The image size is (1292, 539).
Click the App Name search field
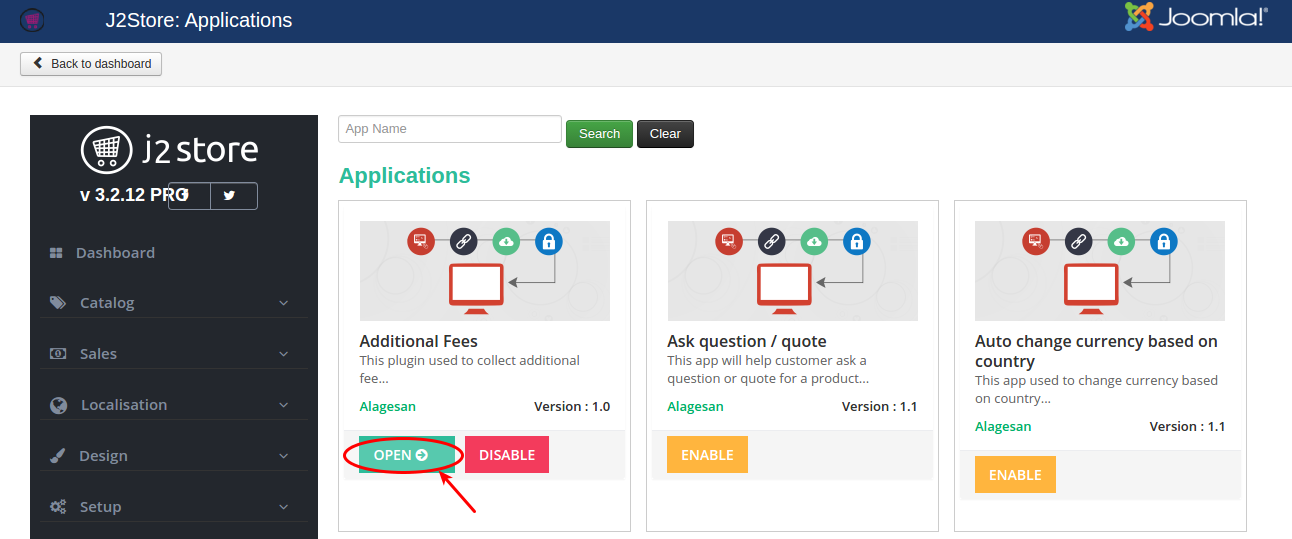pos(450,129)
